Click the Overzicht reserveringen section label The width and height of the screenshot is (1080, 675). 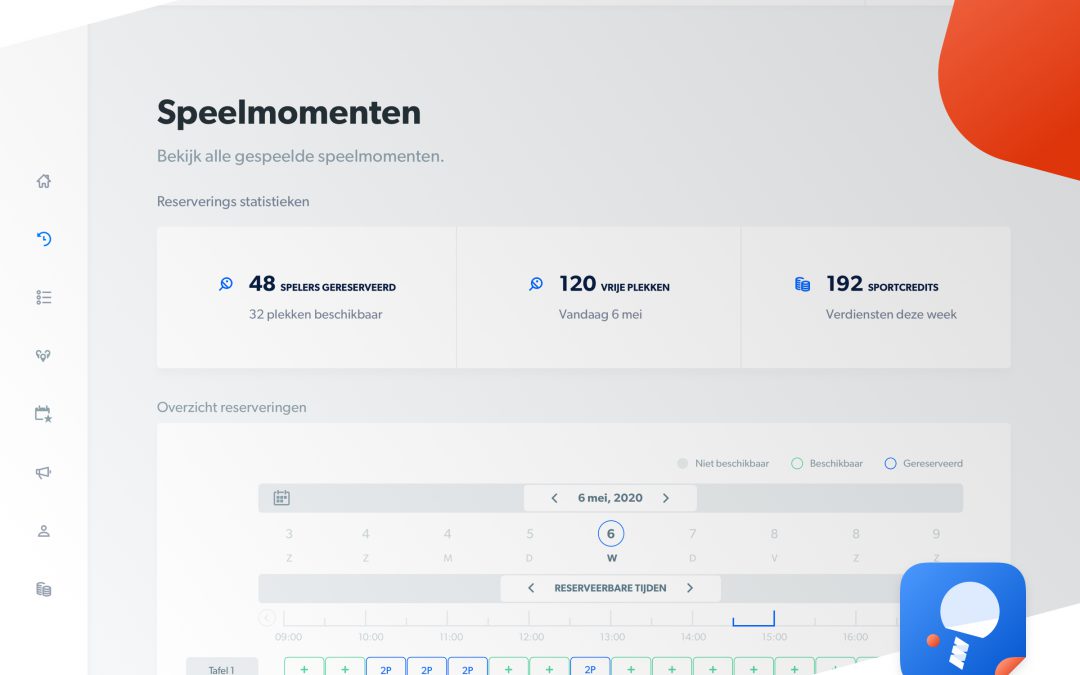(231, 407)
